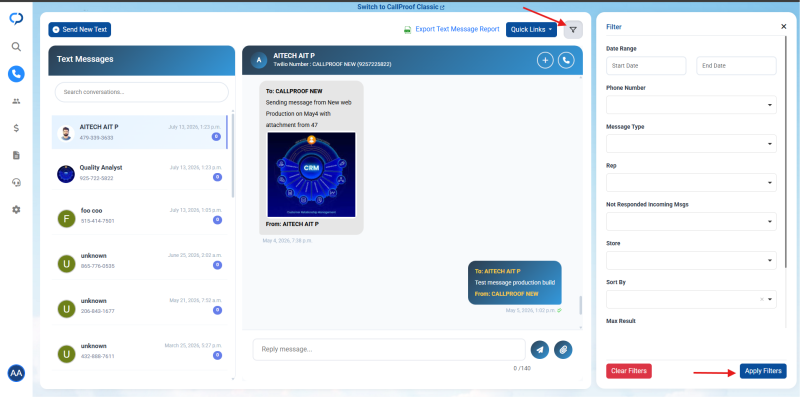Viewport: 800px width, 397px height.
Task: Click 'May 4, 2026, 7:38 p.m.' timestamp
Action: (x=287, y=240)
